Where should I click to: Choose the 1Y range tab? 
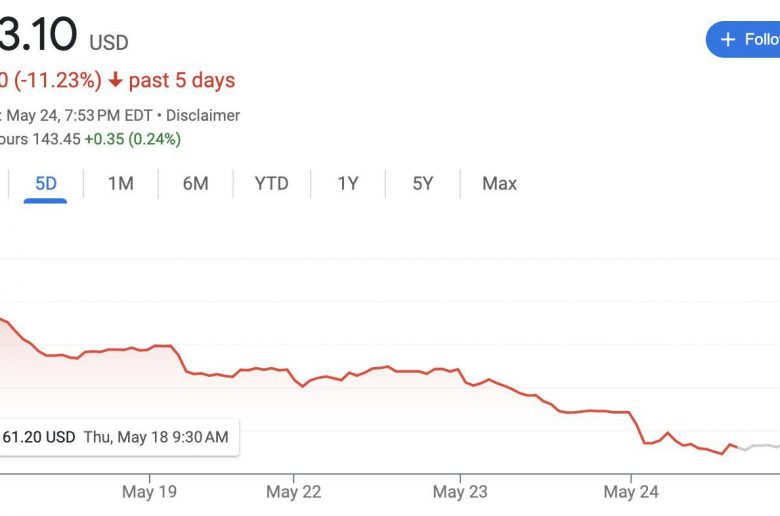tap(347, 183)
